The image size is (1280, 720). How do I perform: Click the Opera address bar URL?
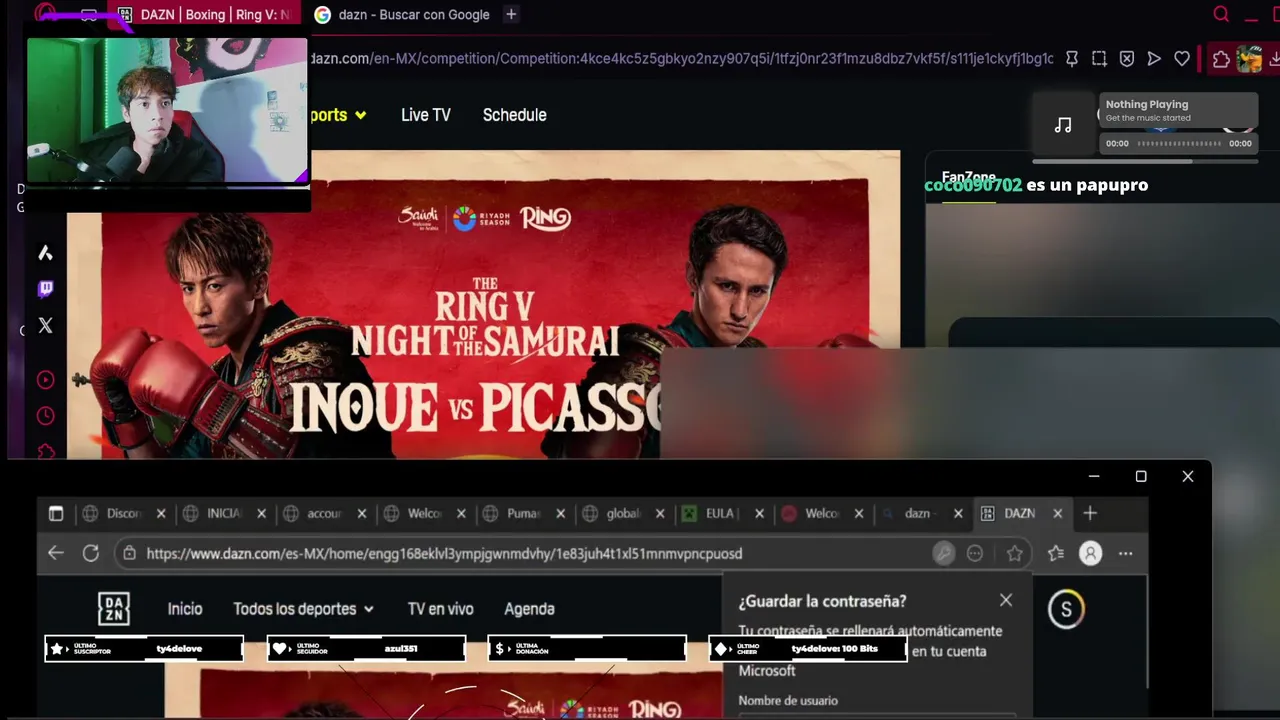click(680, 59)
